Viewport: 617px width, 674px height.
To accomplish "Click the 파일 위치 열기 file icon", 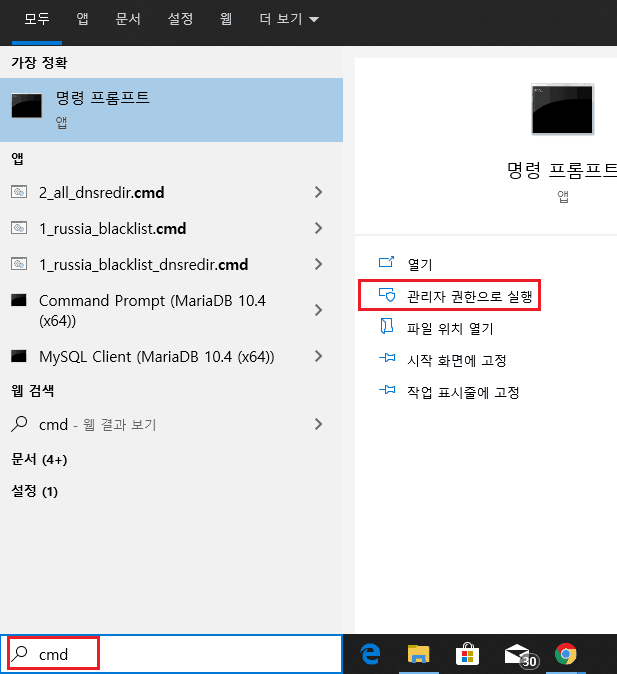I will point(387,326).
